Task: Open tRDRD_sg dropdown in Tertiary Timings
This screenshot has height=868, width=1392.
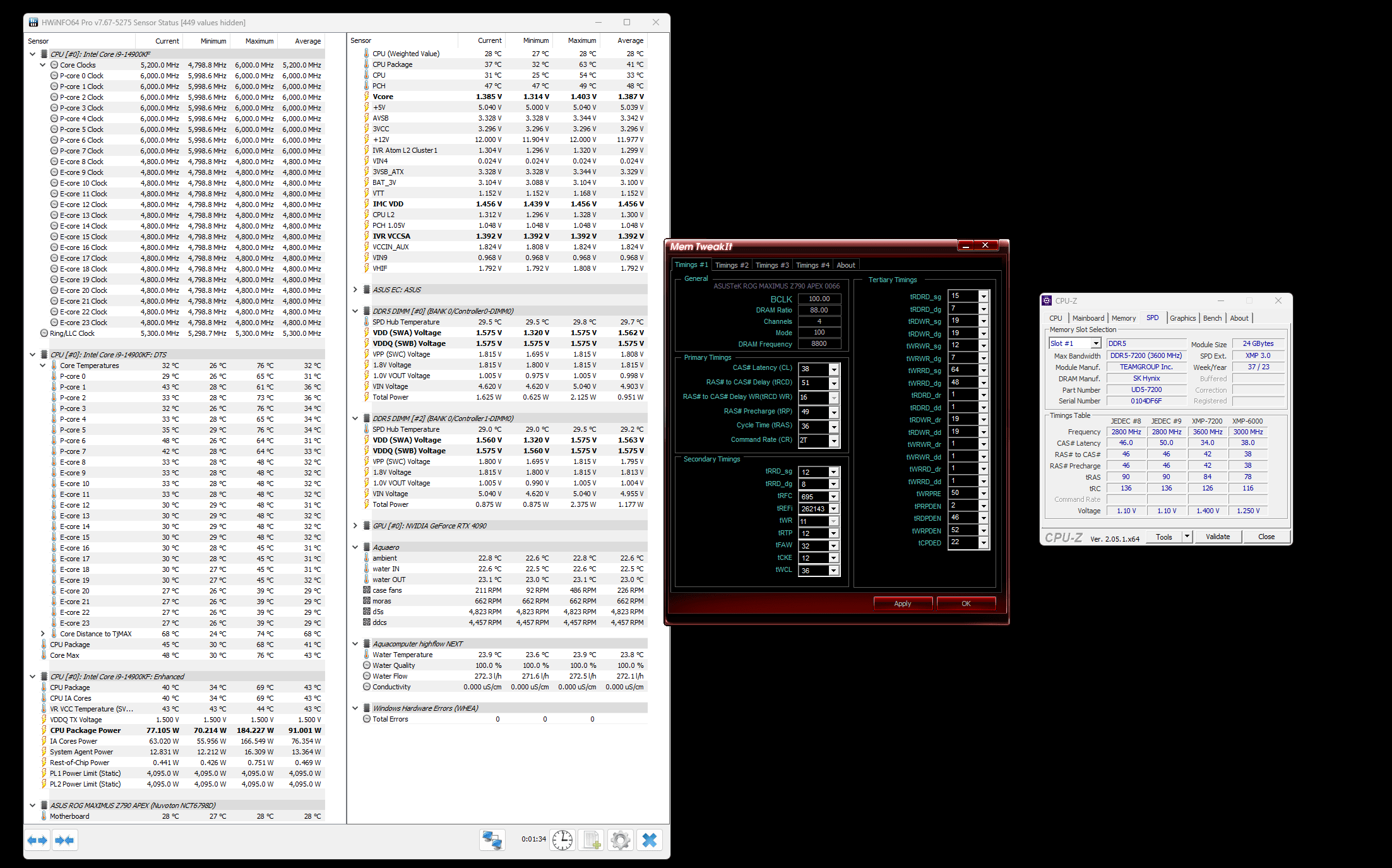Action: 984,297
